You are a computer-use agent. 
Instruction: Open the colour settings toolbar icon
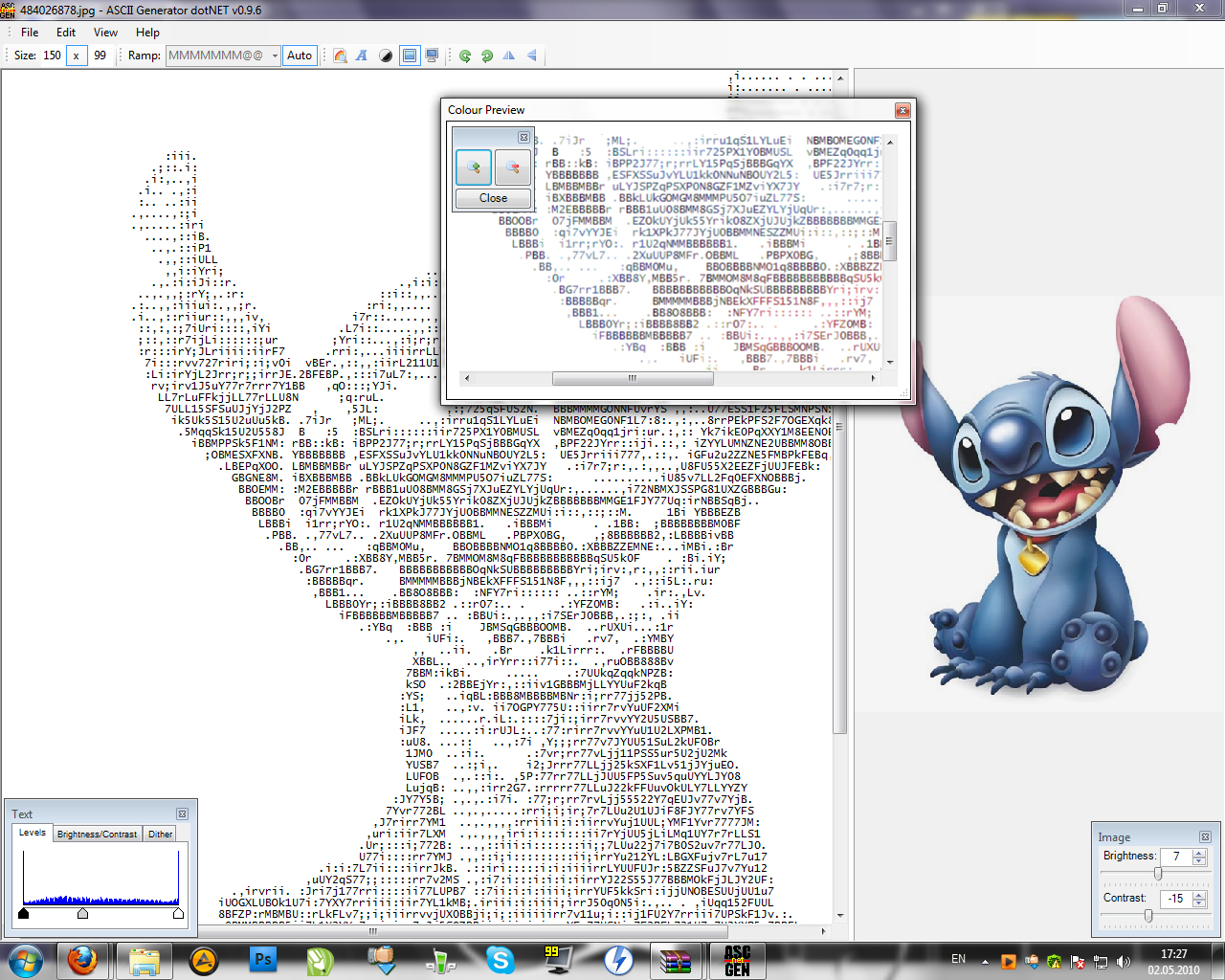[x=340, y=56]
